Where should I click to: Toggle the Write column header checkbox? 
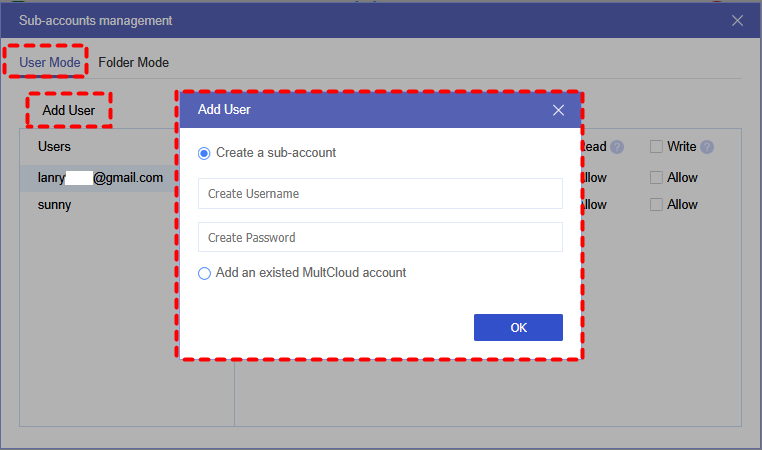point(657,147)
